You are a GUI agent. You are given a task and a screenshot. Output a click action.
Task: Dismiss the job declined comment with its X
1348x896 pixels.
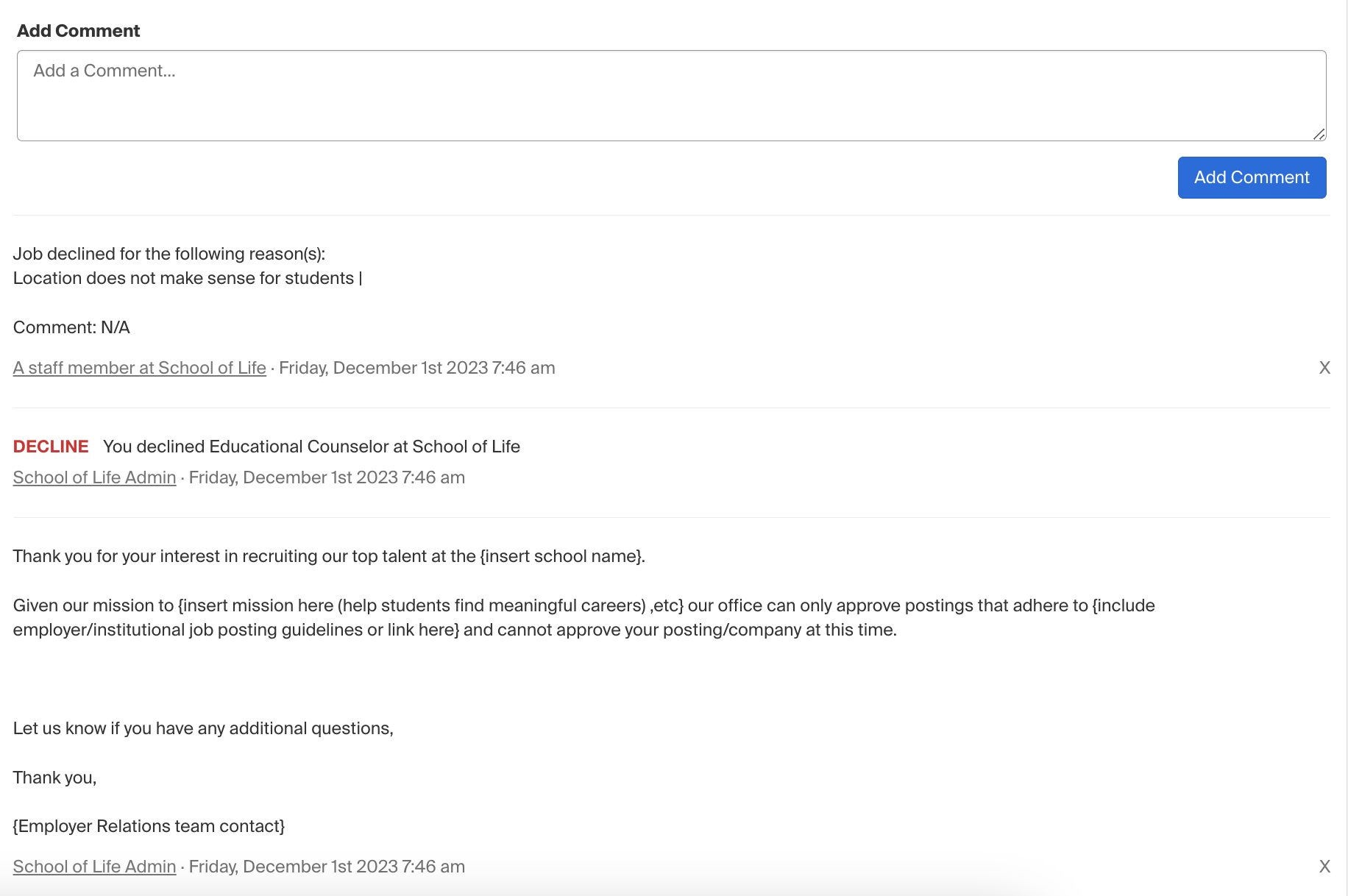pyautogui.click(x=1324, y=367)
